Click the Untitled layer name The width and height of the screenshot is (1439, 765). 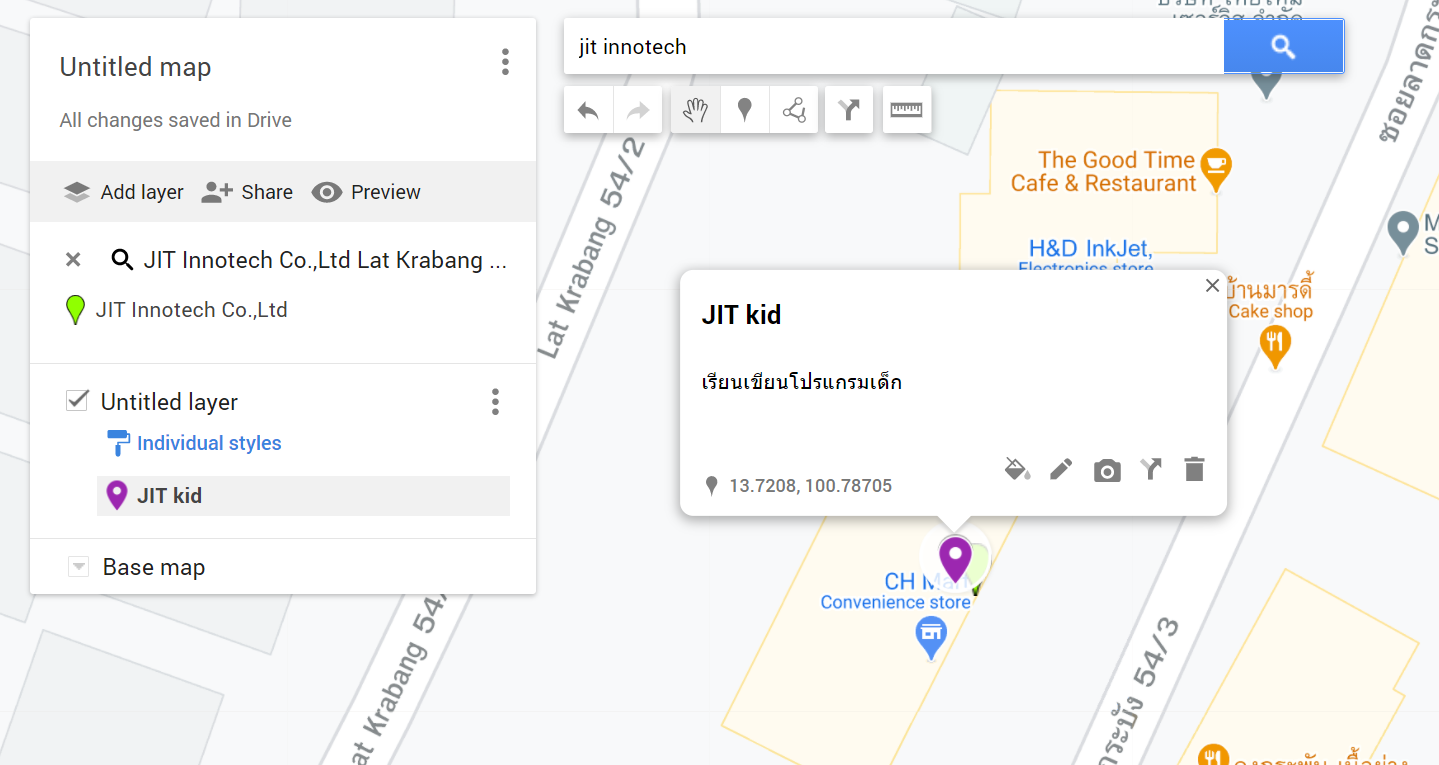point(169,402)
